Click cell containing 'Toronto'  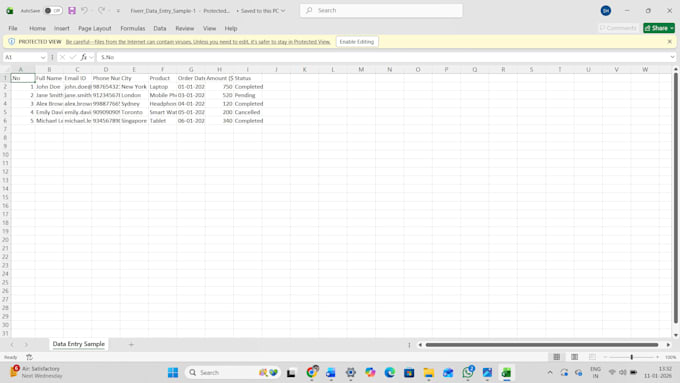pos(134,112)
